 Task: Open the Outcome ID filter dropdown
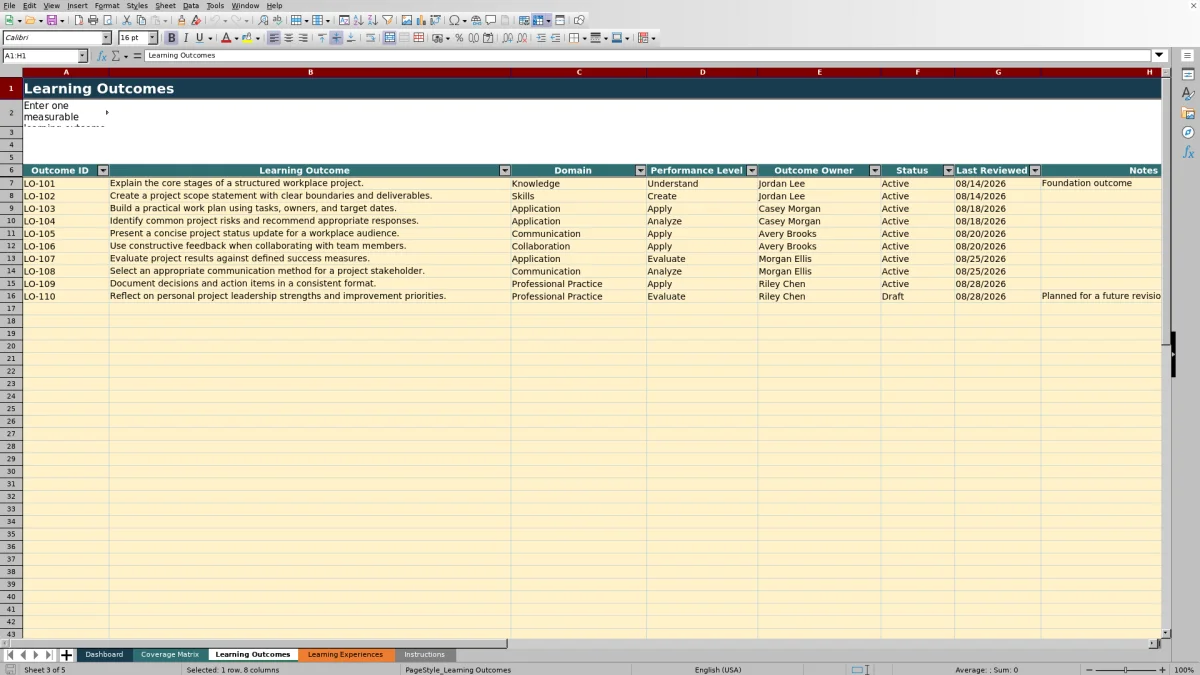102,171
